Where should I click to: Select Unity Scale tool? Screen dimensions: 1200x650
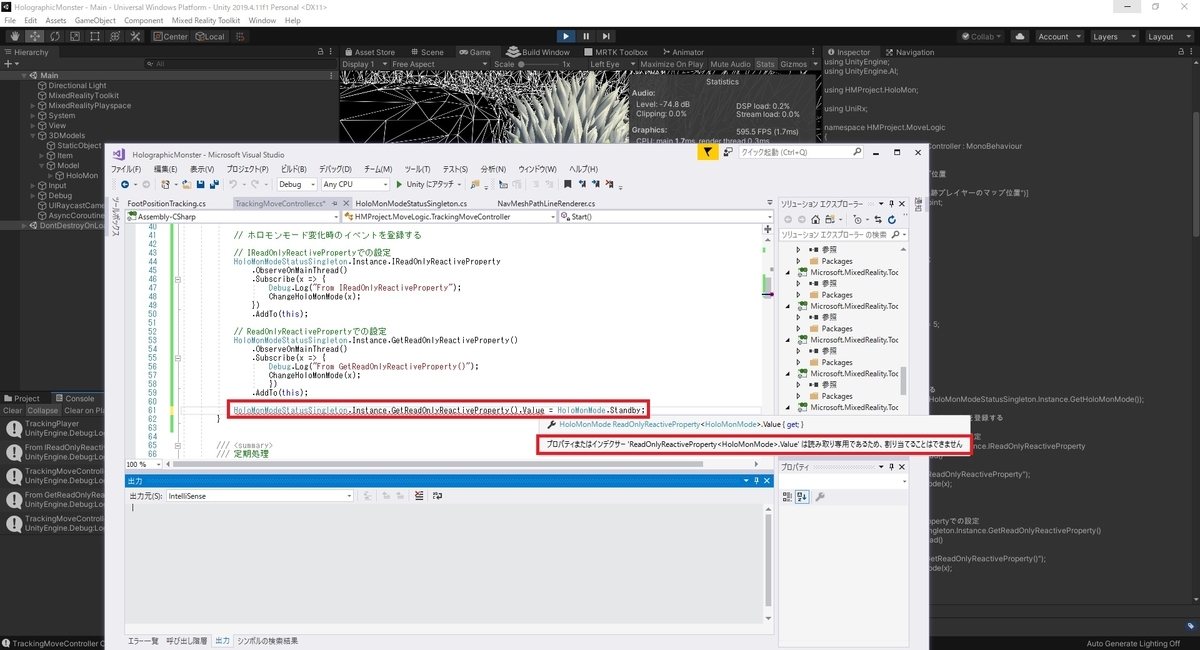point(73,36)
